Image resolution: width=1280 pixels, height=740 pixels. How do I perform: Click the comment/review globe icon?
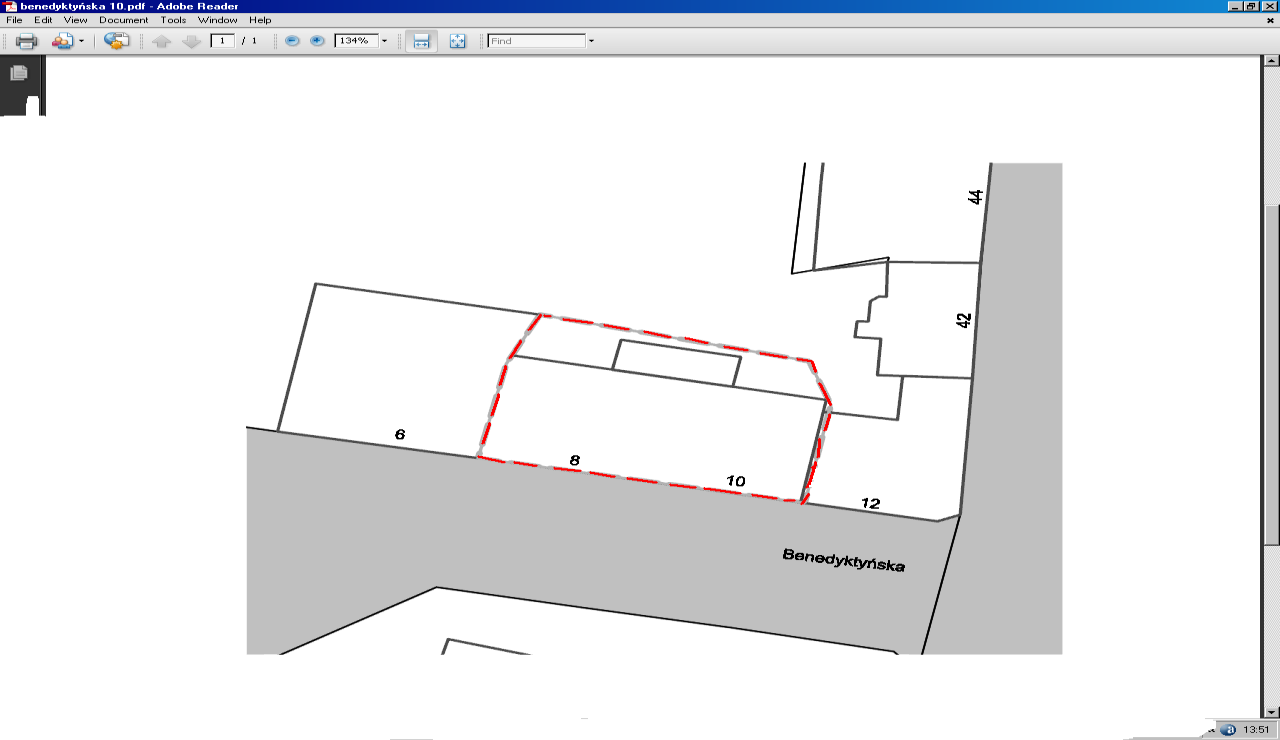(117, 41)
